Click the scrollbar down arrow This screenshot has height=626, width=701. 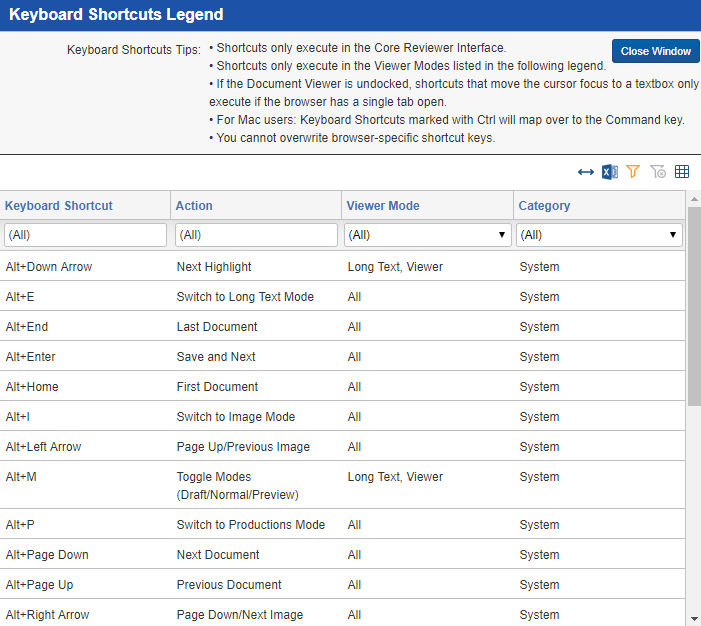pos(694,619)
